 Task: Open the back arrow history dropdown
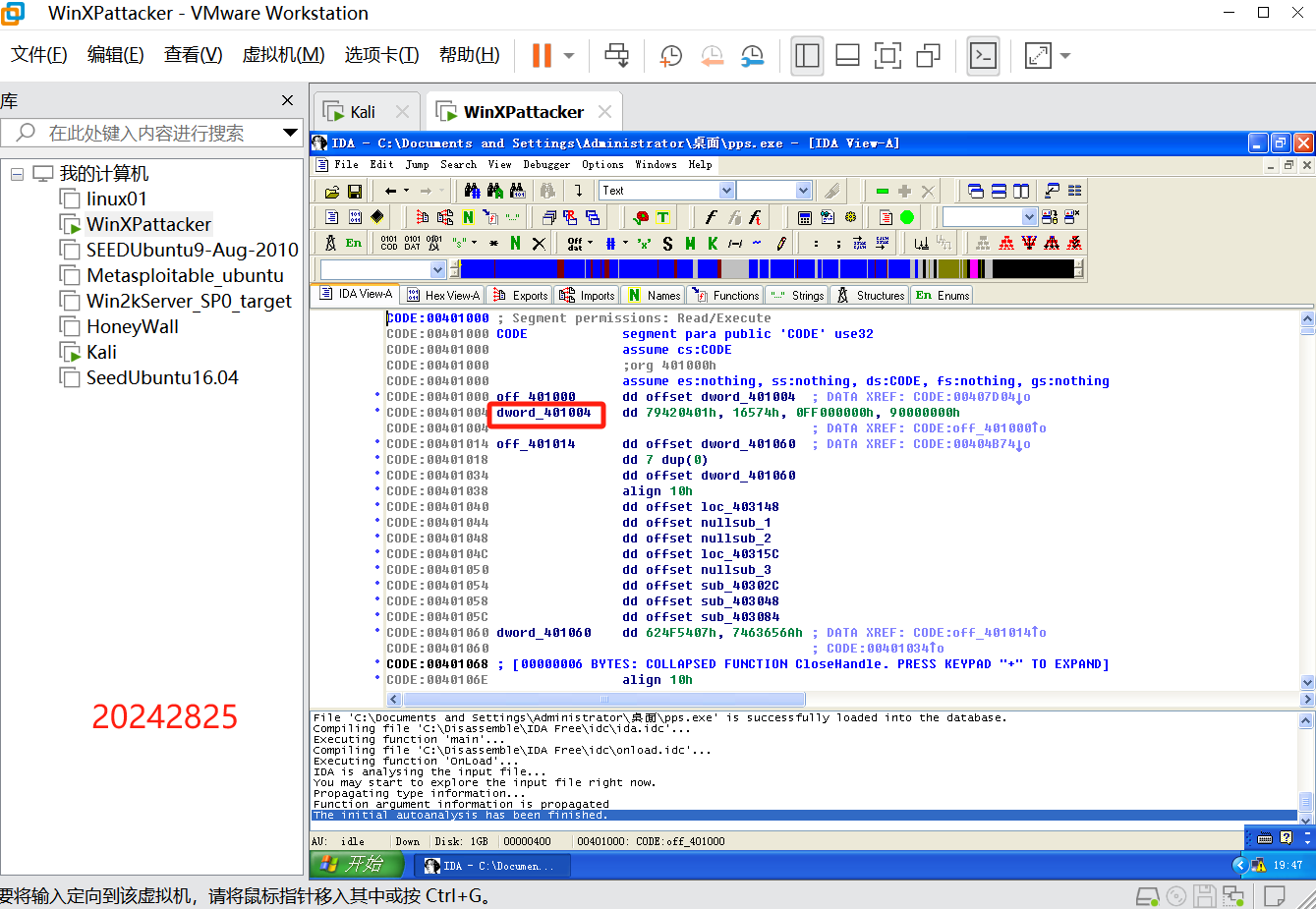406,191
